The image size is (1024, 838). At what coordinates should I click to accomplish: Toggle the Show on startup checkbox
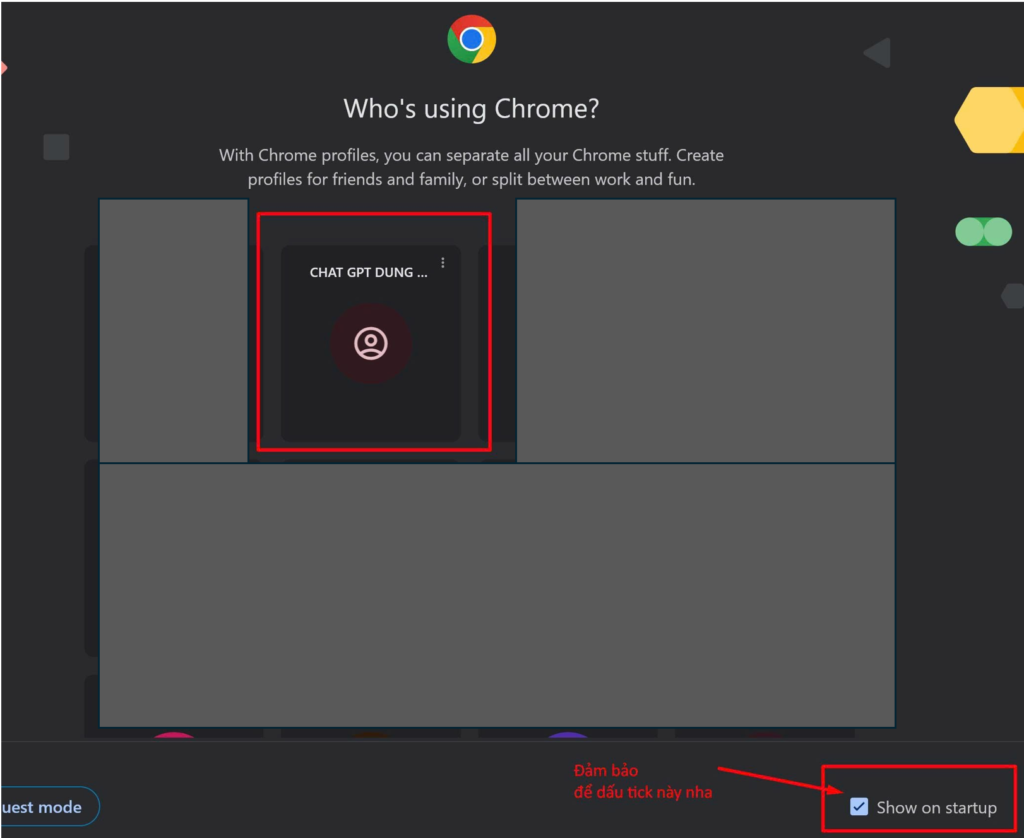tap(859, 807)
